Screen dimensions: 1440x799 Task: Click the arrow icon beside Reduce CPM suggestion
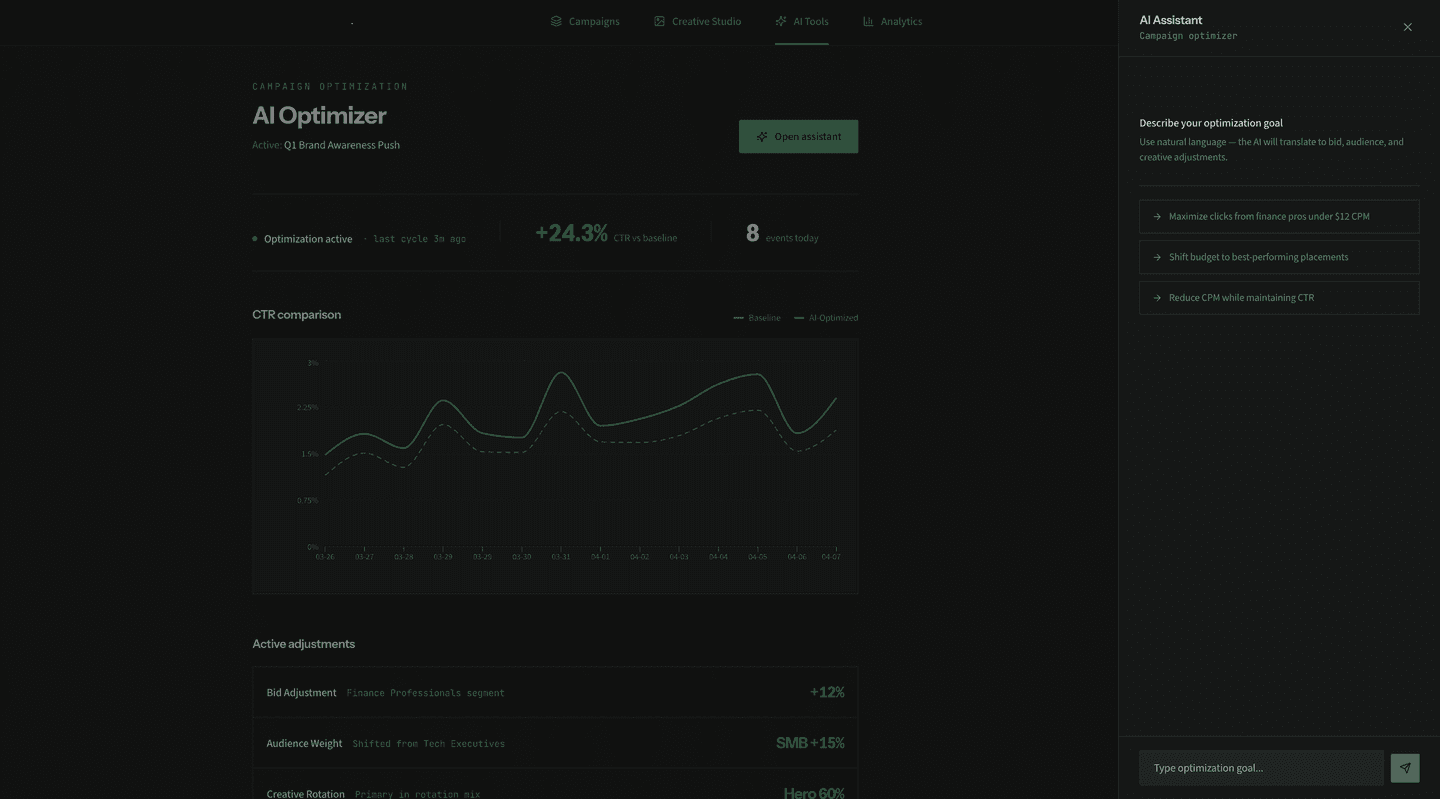(1157, 297)
